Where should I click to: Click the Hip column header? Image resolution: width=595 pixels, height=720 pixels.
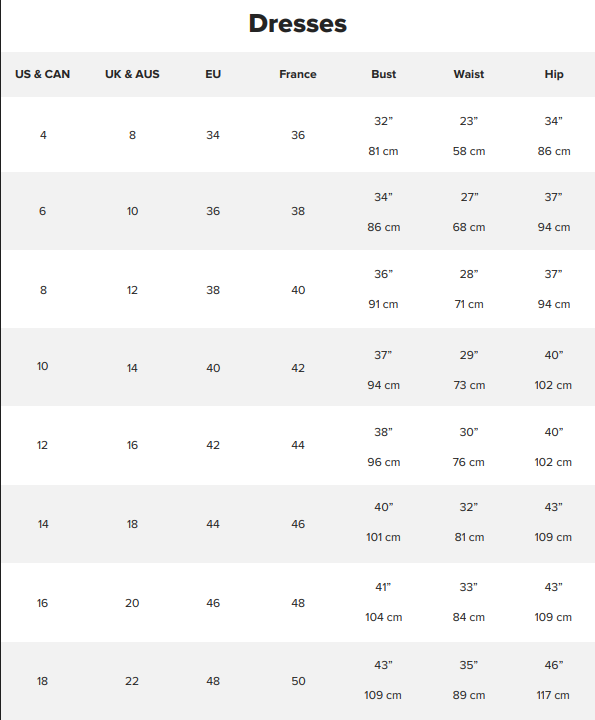[x=554, y=74]
